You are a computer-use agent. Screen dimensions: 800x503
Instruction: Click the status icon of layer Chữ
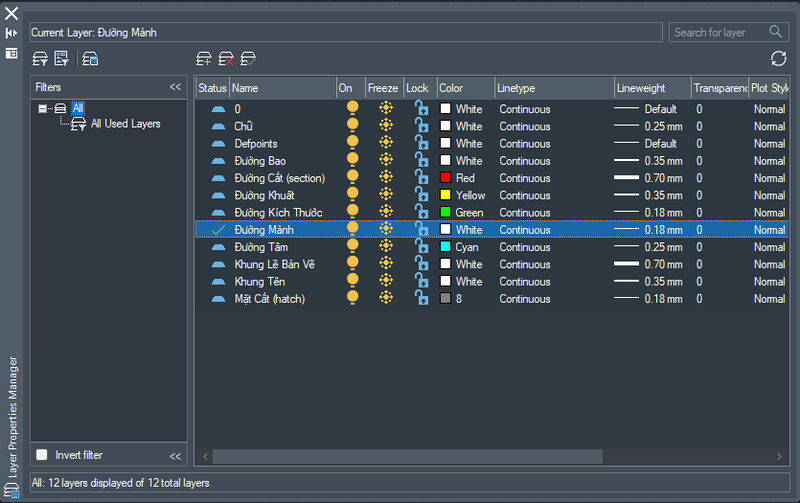(x=218, y=127)
